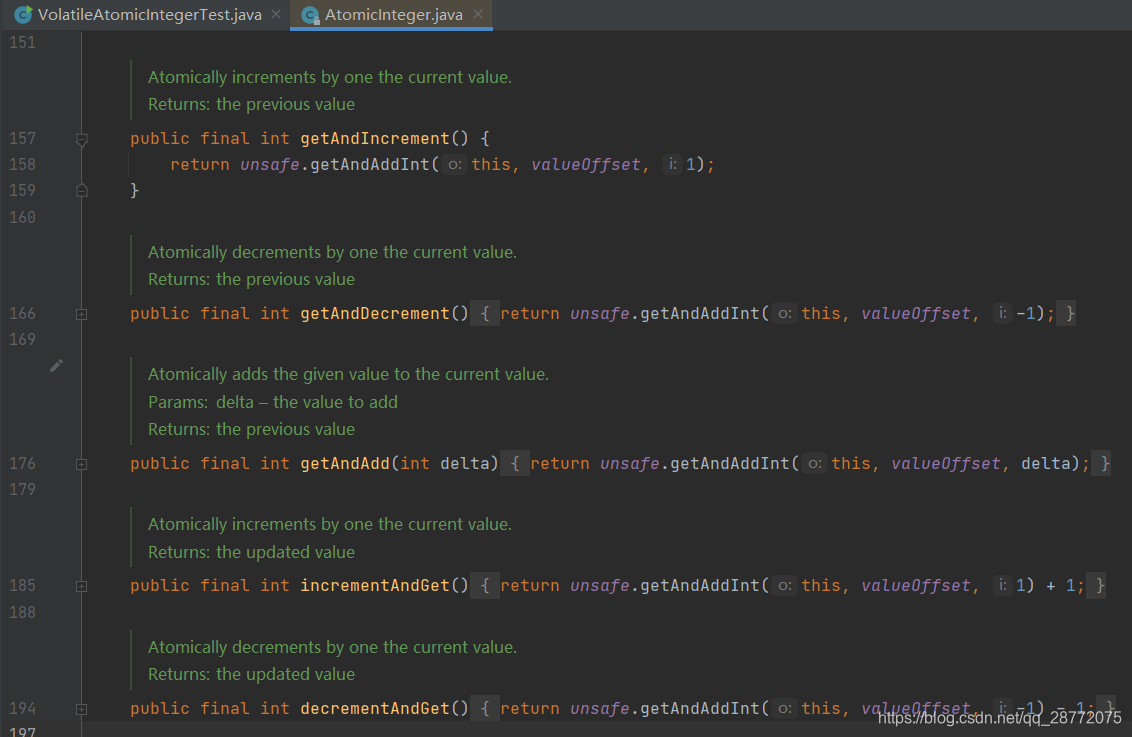Expand the folded incrementAndGet method at line 185
1132x737 pixels.
[x=82, y=586]
